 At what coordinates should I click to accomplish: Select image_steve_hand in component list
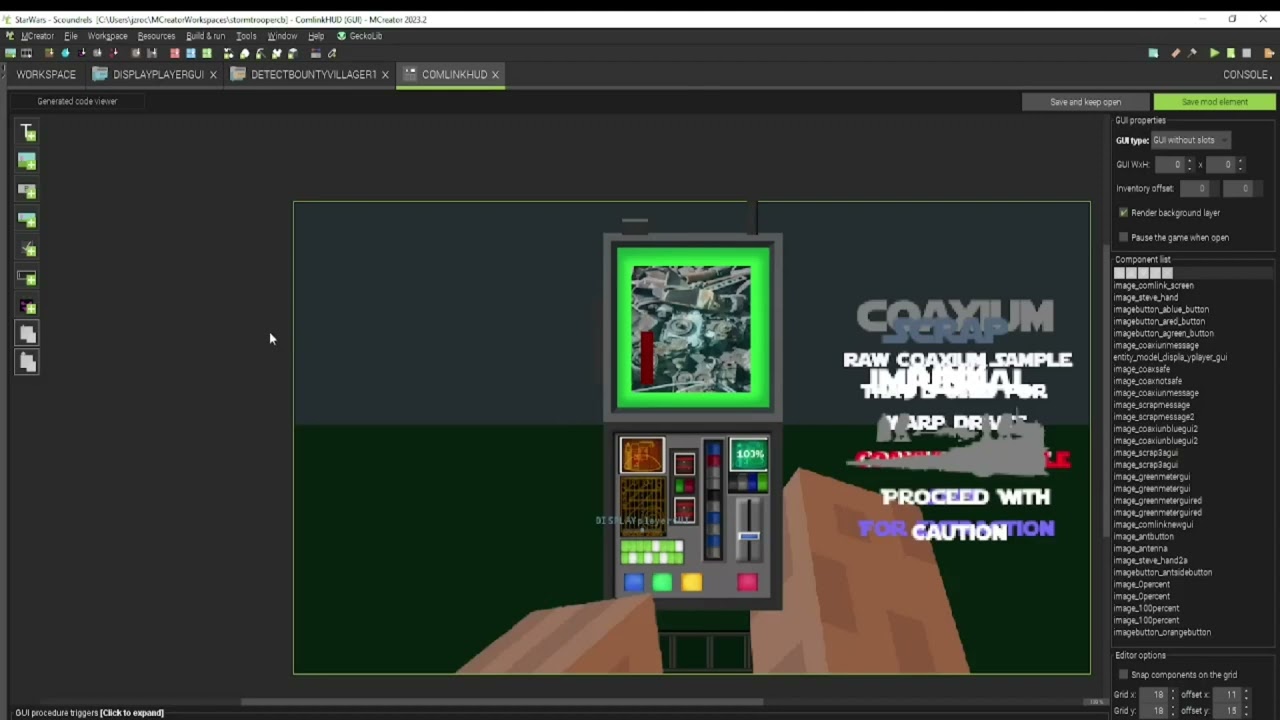click(1145, 298)
